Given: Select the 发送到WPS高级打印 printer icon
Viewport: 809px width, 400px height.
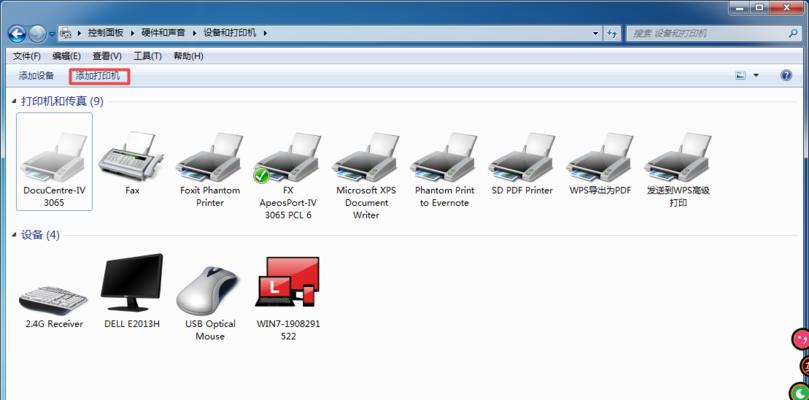Looking at the screenshot, I should click(x=678, y=157).
